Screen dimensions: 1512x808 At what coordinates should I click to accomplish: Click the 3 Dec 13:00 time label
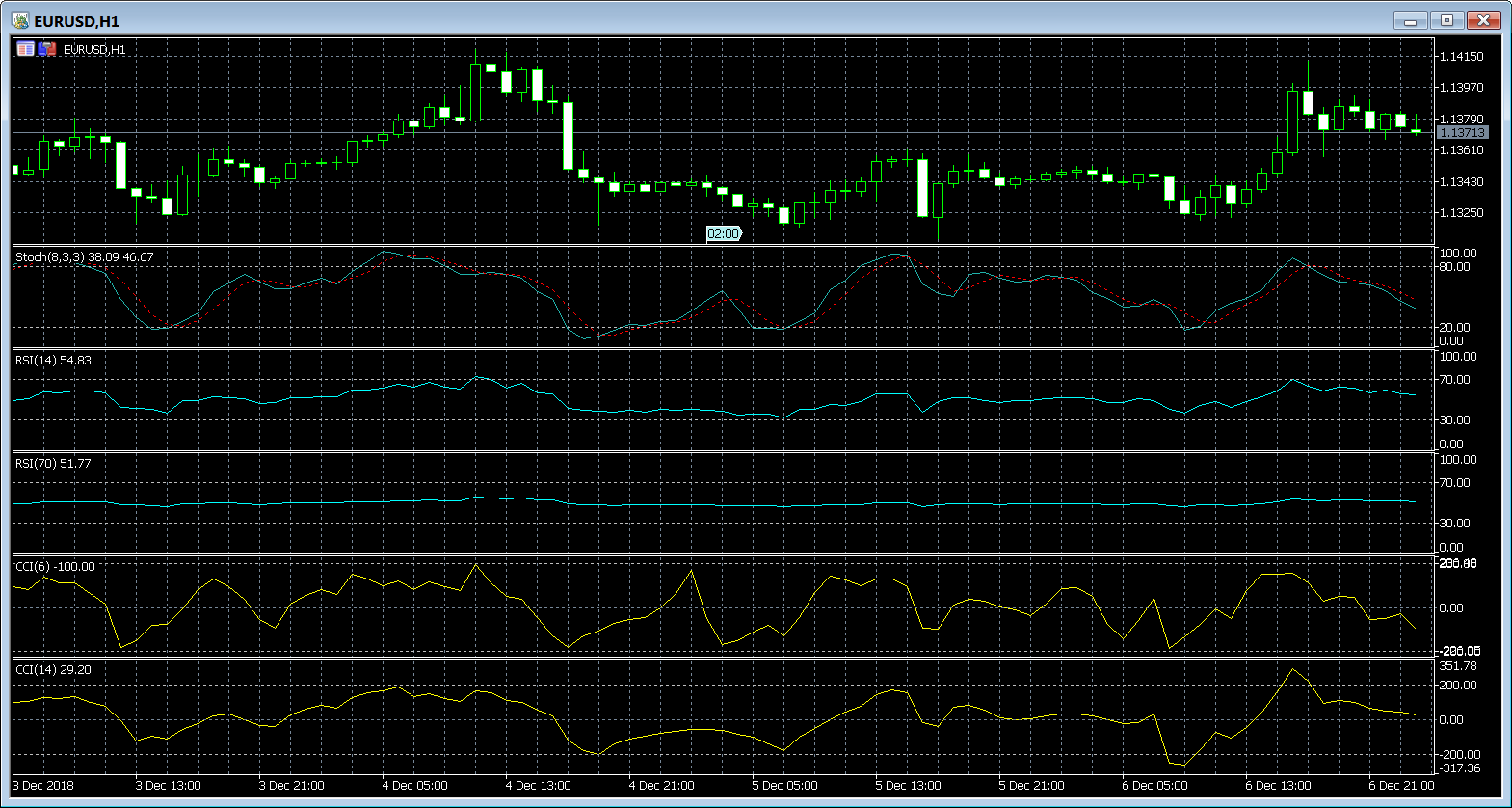click(x=168, y=786)
